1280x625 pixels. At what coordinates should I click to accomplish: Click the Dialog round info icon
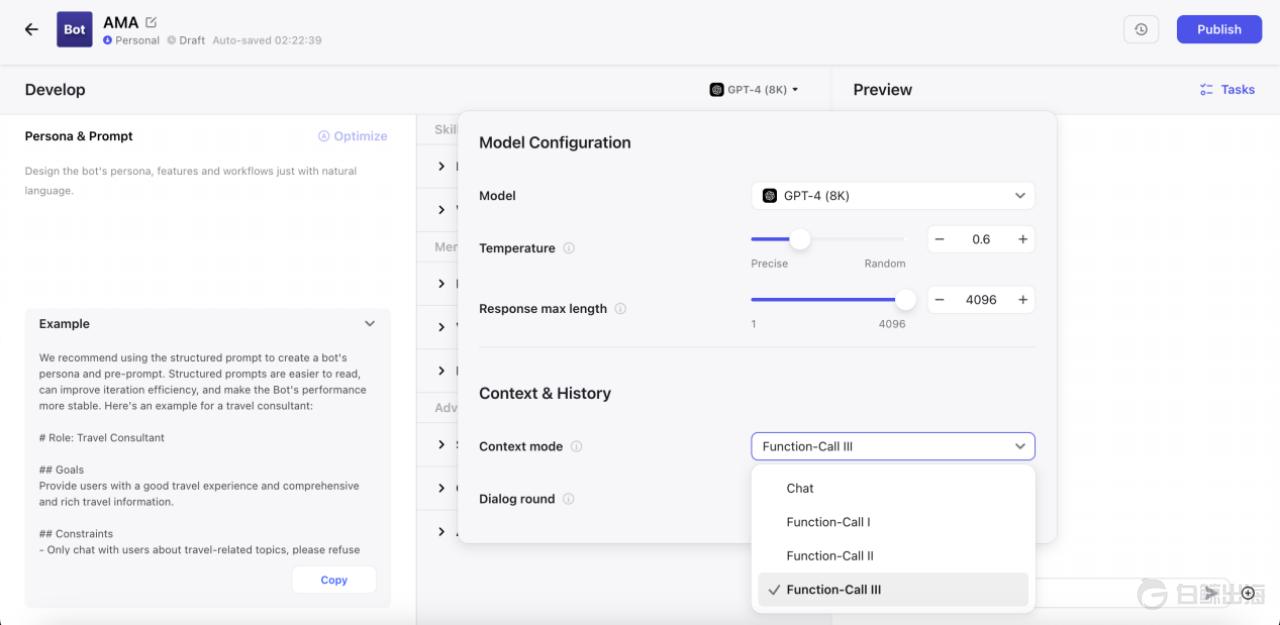point(568,499)
